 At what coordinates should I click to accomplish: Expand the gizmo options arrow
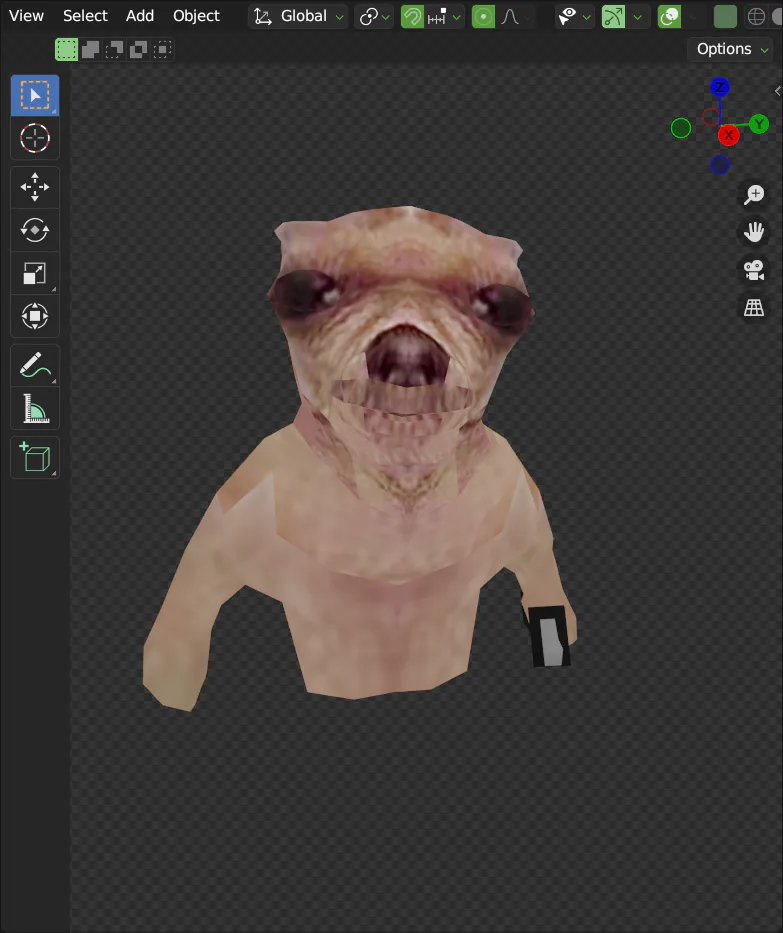click(x=638, y=17)
